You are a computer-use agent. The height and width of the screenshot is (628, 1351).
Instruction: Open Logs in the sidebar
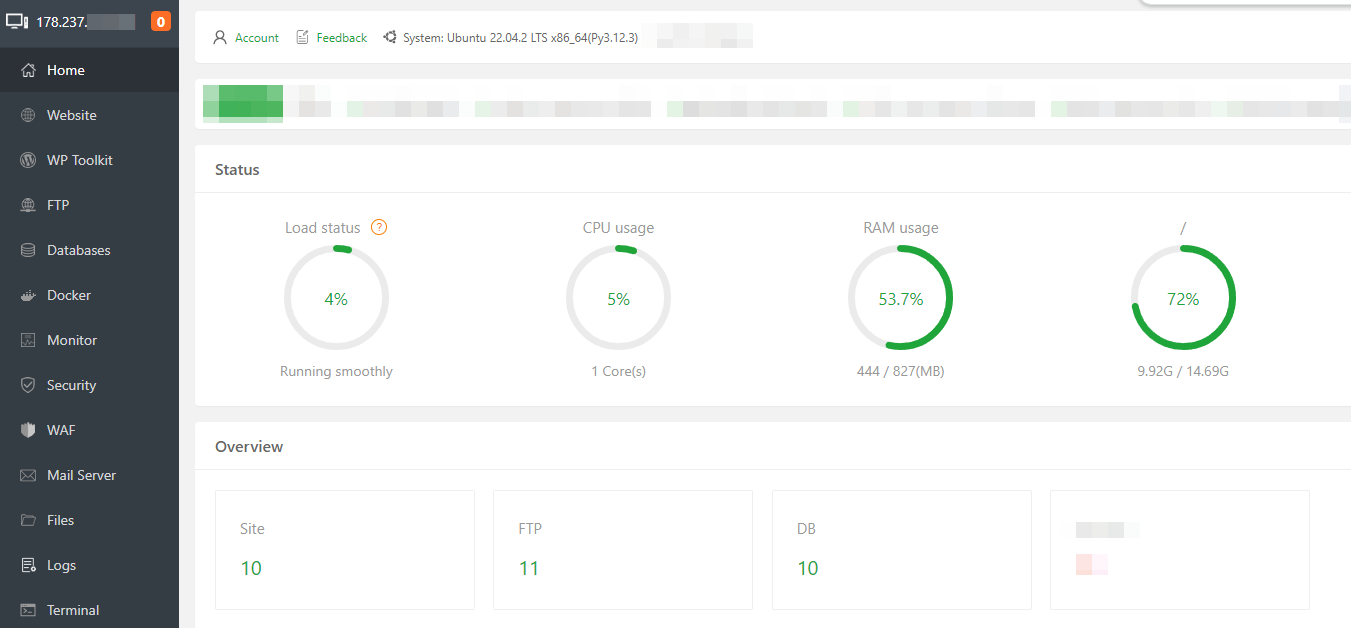pyautogui.click(x=89, y=565)
